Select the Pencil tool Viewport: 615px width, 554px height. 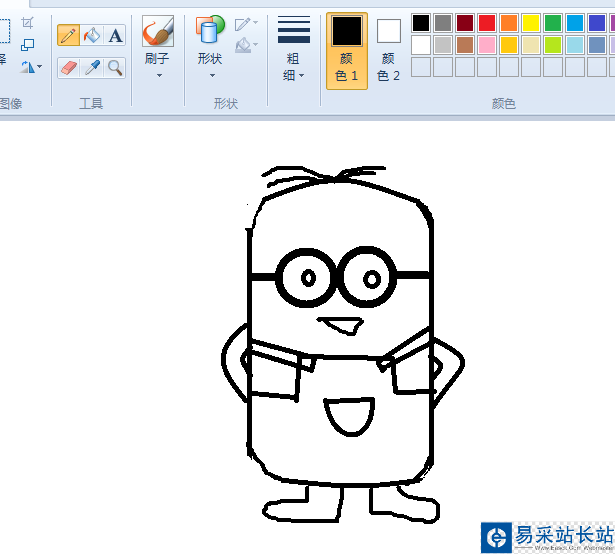point(68,35)
